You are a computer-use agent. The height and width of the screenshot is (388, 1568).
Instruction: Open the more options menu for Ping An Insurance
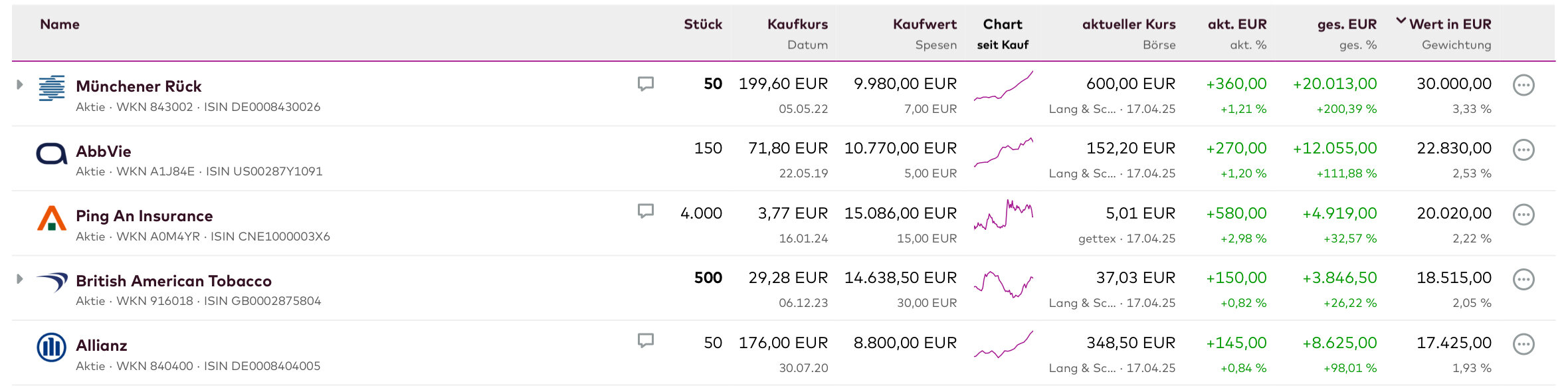point(1523,215)
